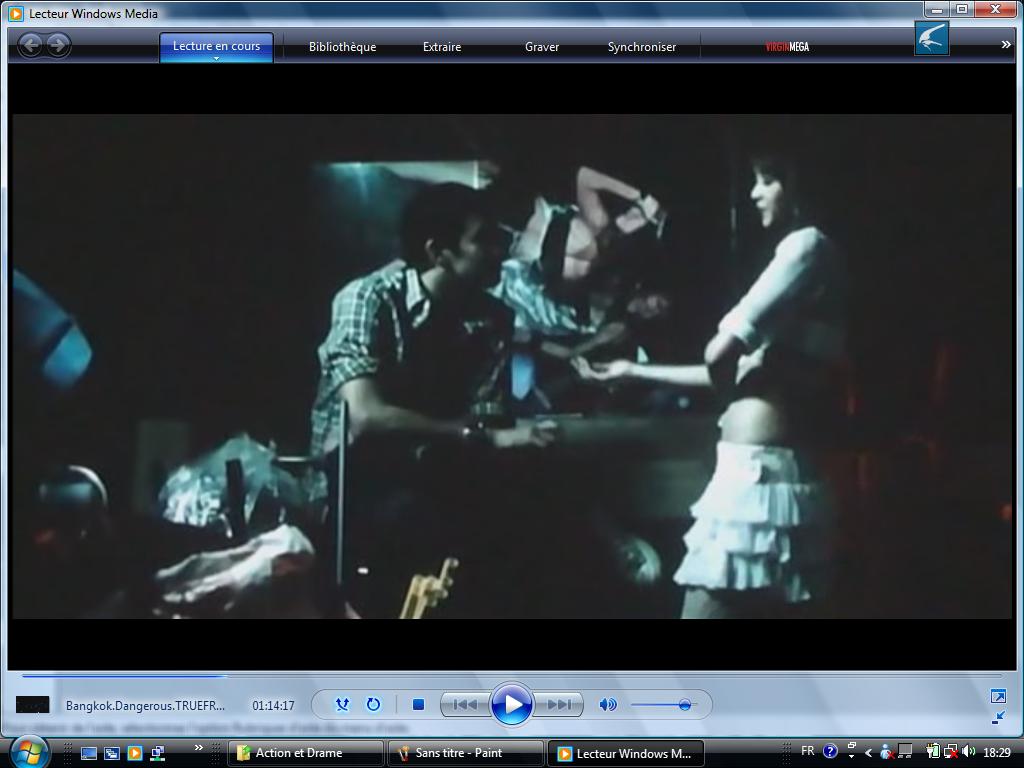Adjust the volume slider
This screenshot has width=1024, height=768.
[664, 705]
